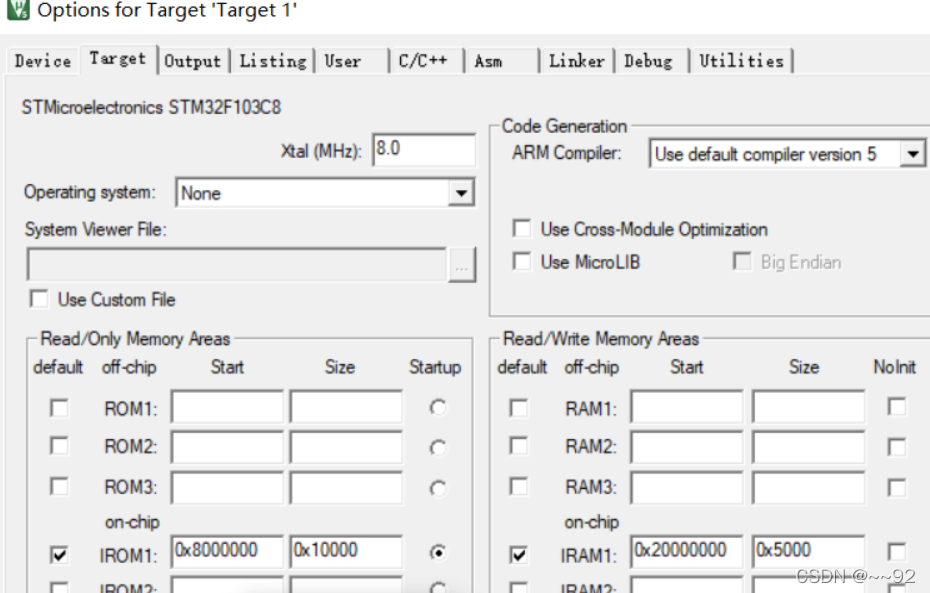This screenshot has width=930, height=593.
Task: Click the ROM2 Start field
Action: [x=227, y=447]
